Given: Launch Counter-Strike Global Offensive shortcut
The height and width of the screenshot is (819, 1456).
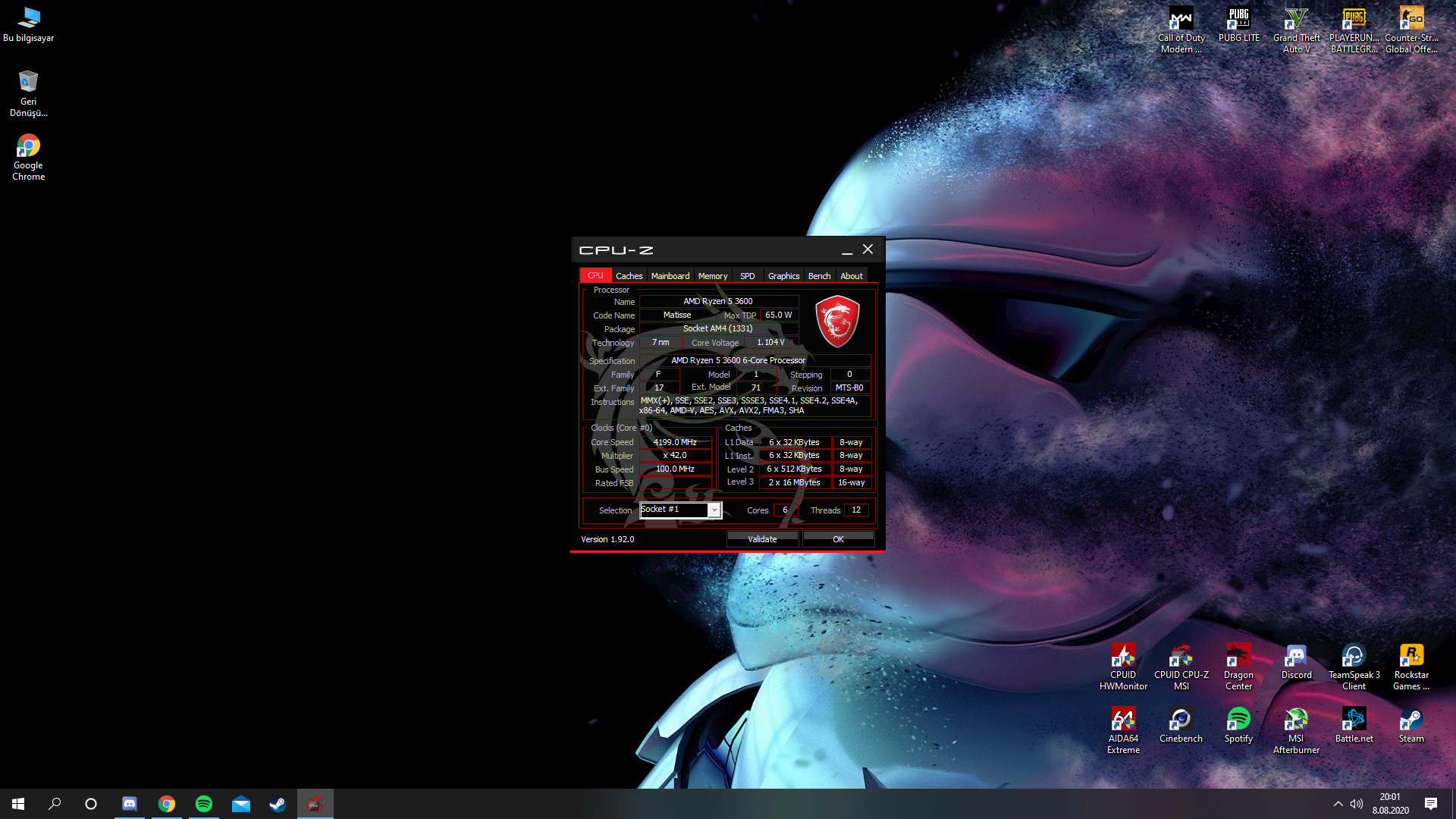Looking at the screenshot, I should (x=1411, y=30).
